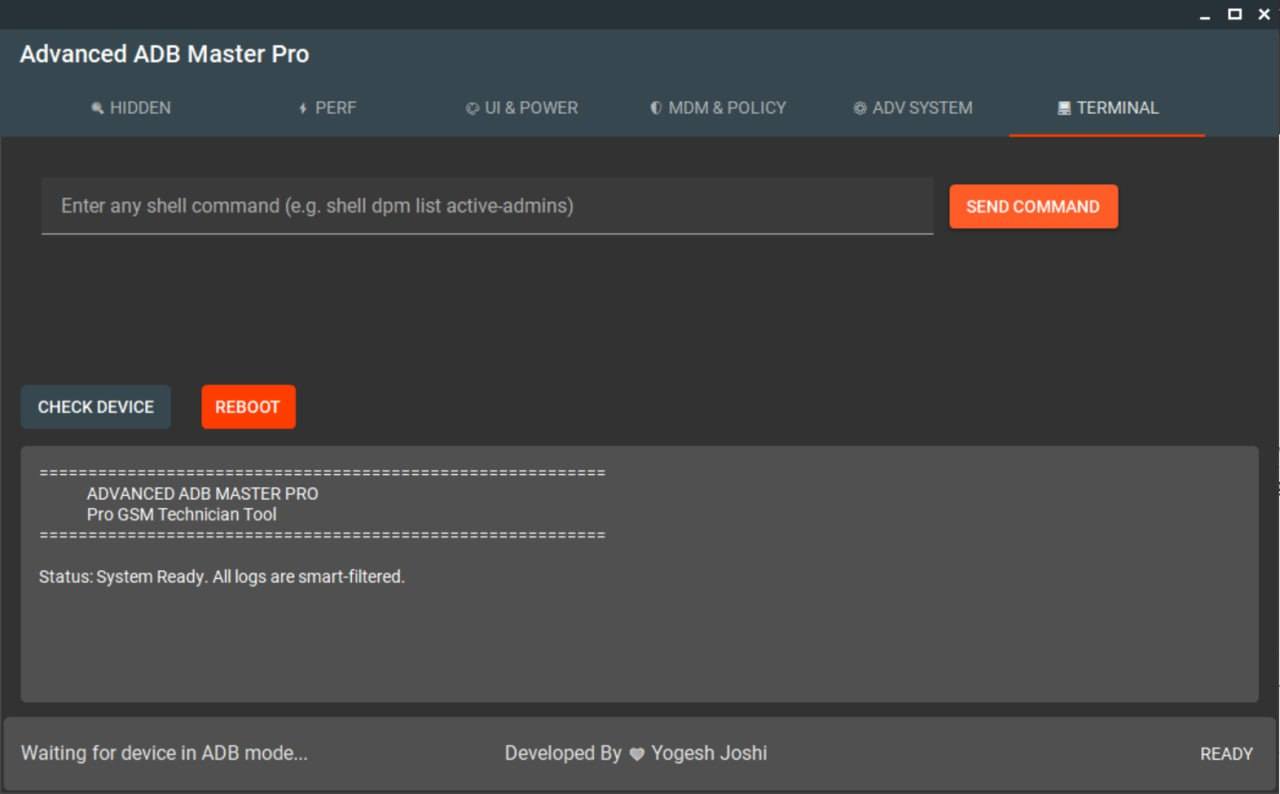Screen dimensions: 1280x794
Task: Click the half-circle icon beside MDM & POLICY
Action: coord(656,108)
